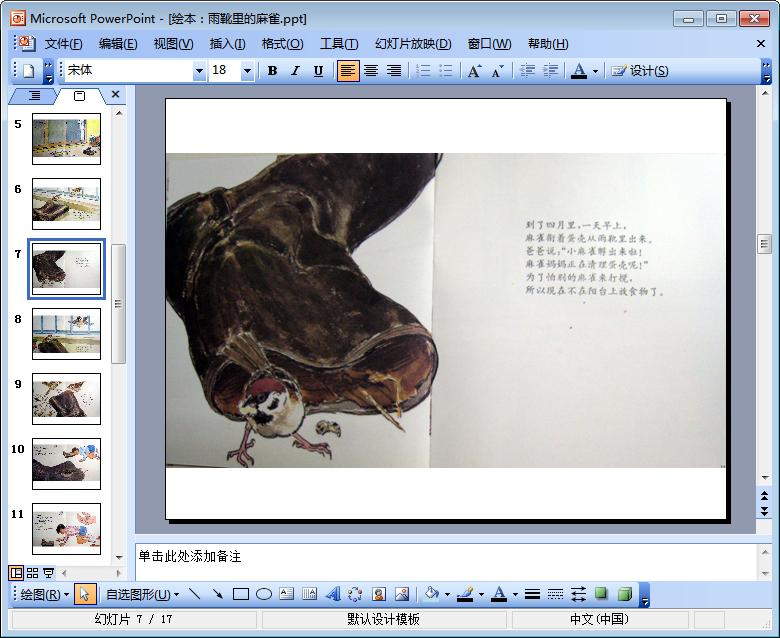Insert picture from file
Screen dimensions: 780x638
point(401,594)
